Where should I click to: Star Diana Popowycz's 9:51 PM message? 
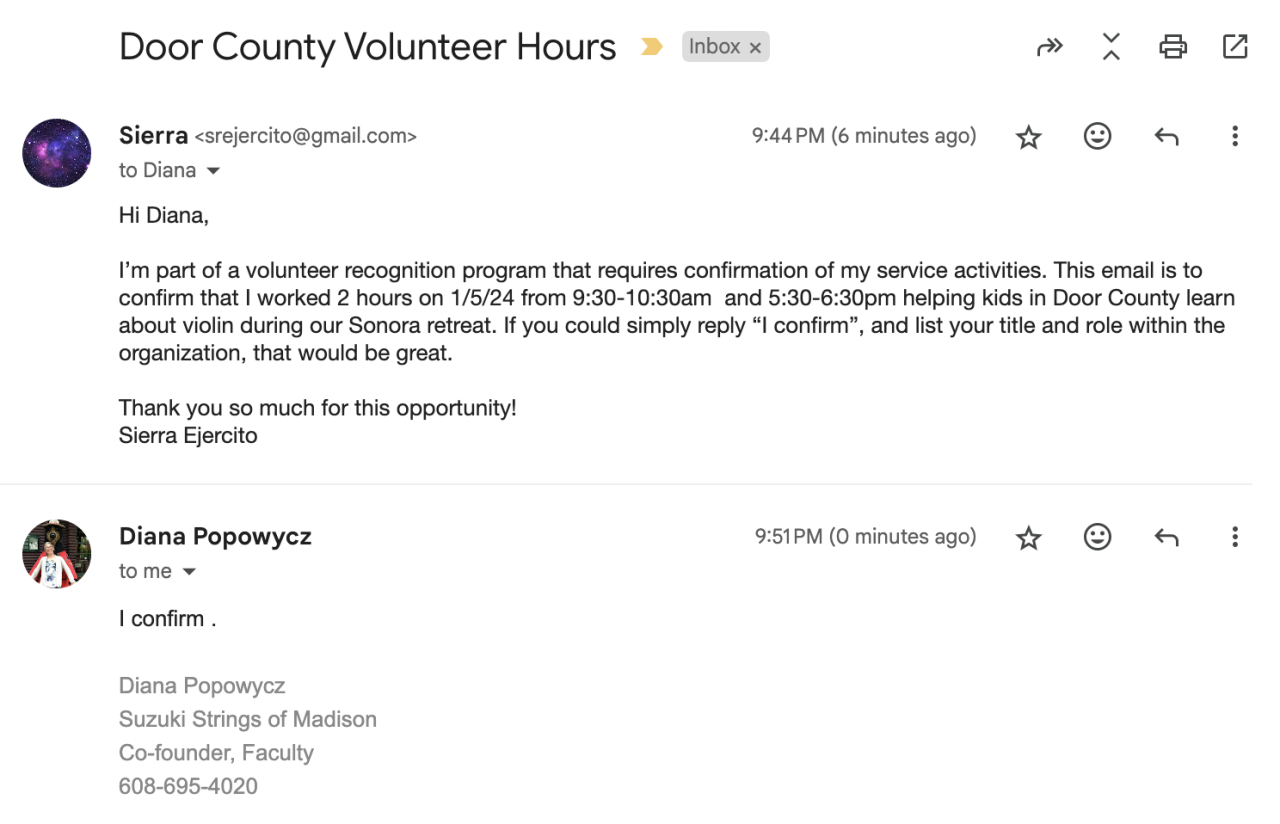(1029, 538)
